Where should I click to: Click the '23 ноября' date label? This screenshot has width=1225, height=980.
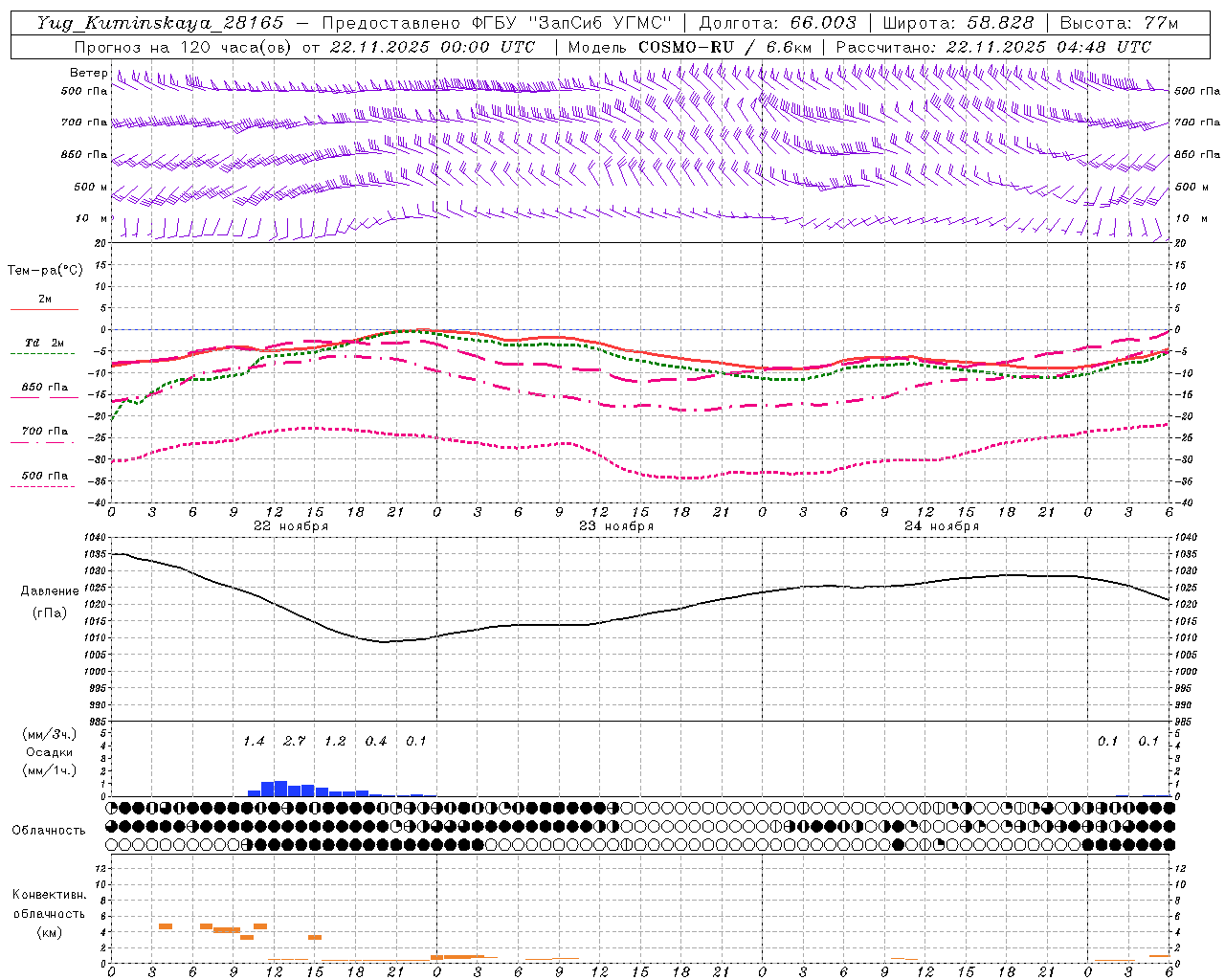click(x=616, y=526)
